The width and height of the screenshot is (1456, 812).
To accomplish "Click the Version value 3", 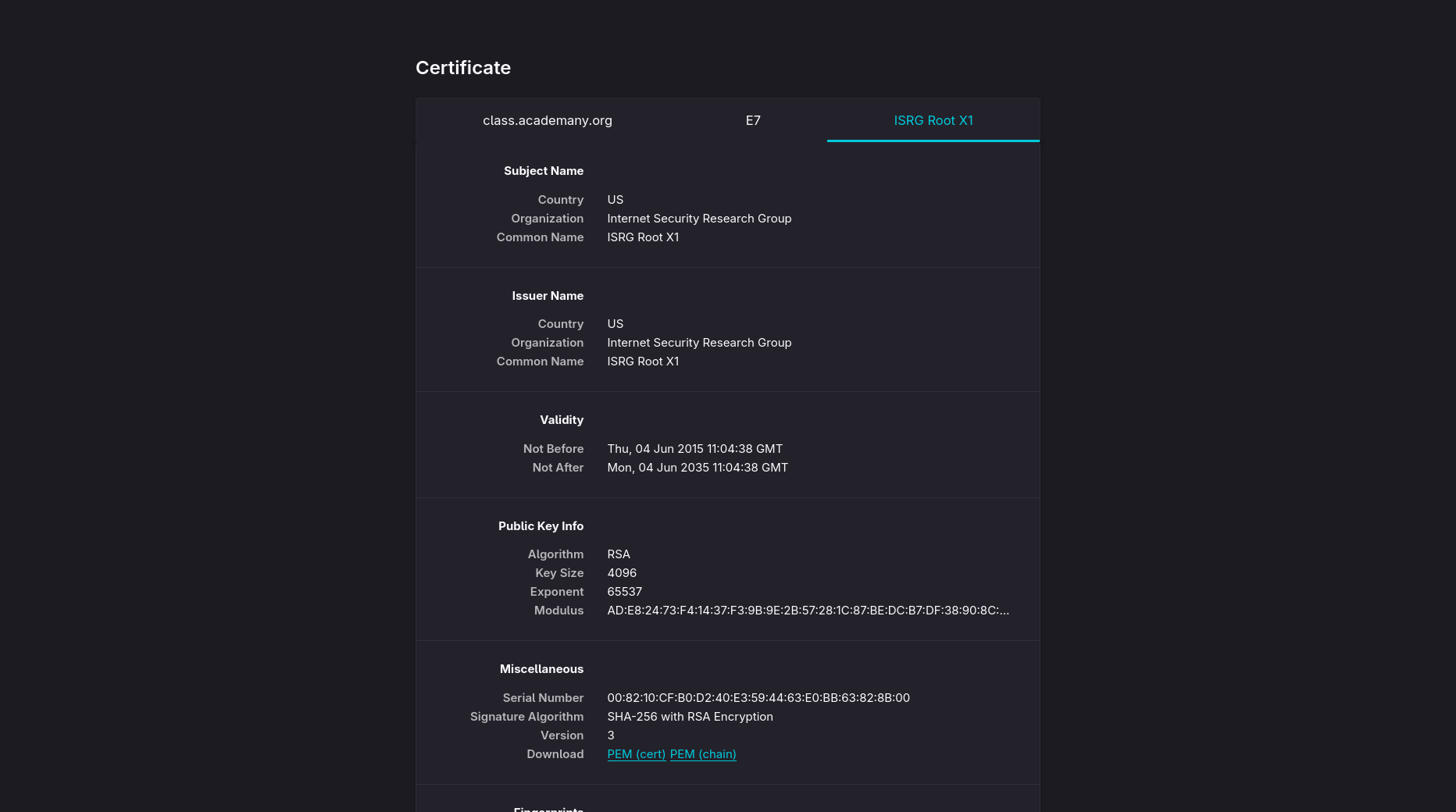I will [x=611, y=735].
